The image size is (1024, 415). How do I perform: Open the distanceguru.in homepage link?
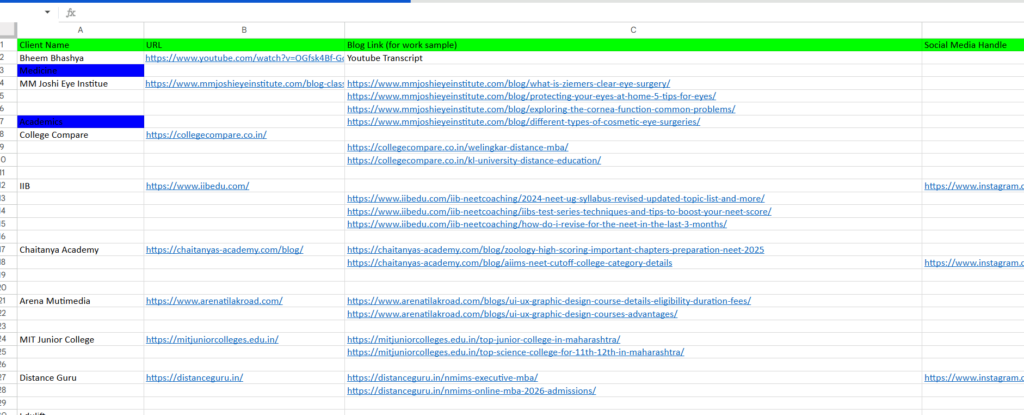[195, 378]
